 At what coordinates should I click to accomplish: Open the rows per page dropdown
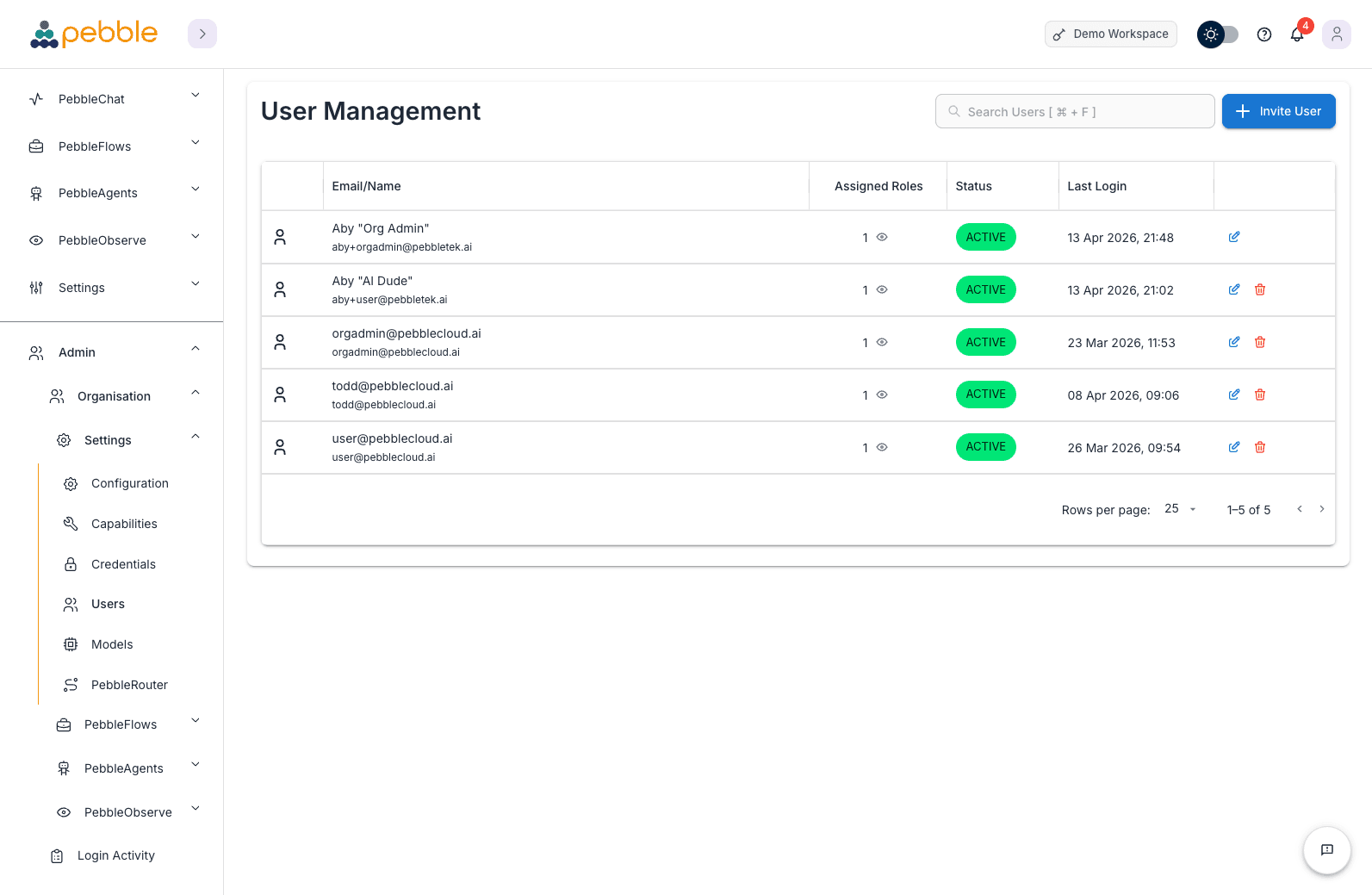(x=1180, y=509)
